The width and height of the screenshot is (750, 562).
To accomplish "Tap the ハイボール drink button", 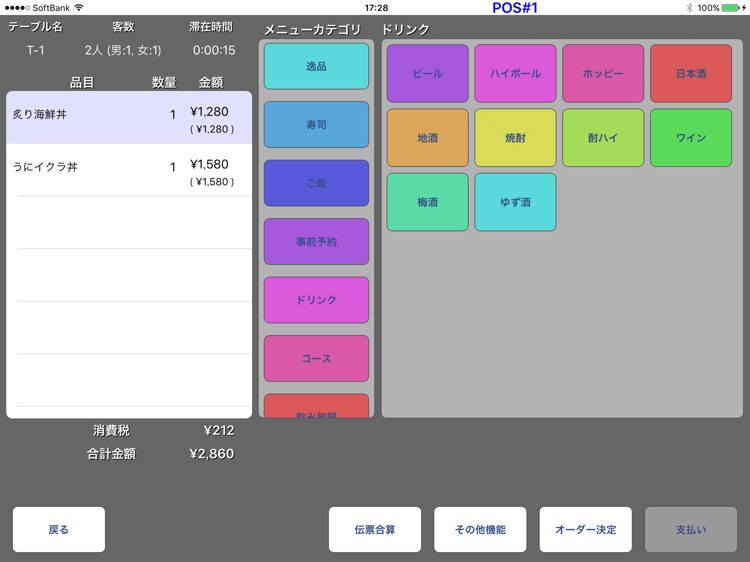I will (x=515, y=74).
